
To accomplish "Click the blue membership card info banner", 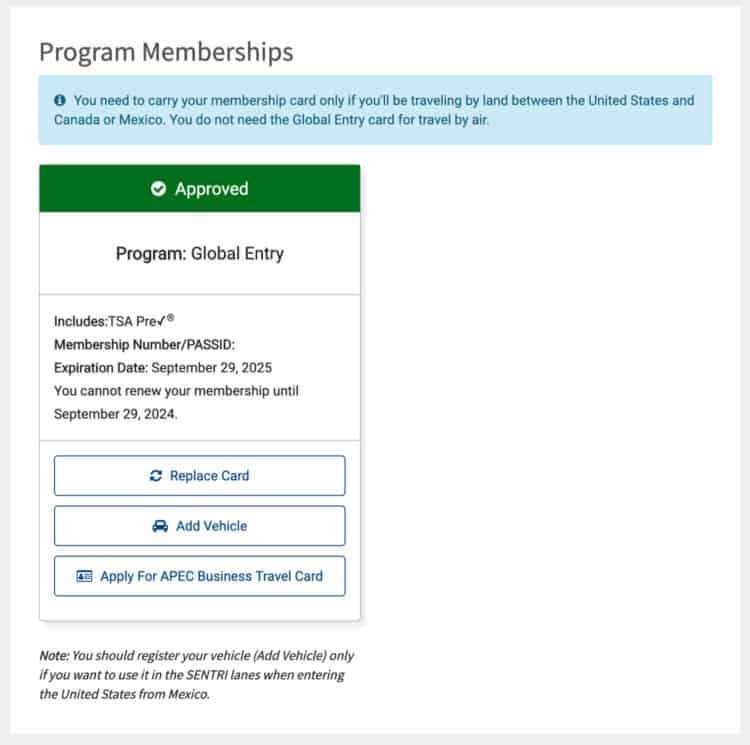I will 375,110.
